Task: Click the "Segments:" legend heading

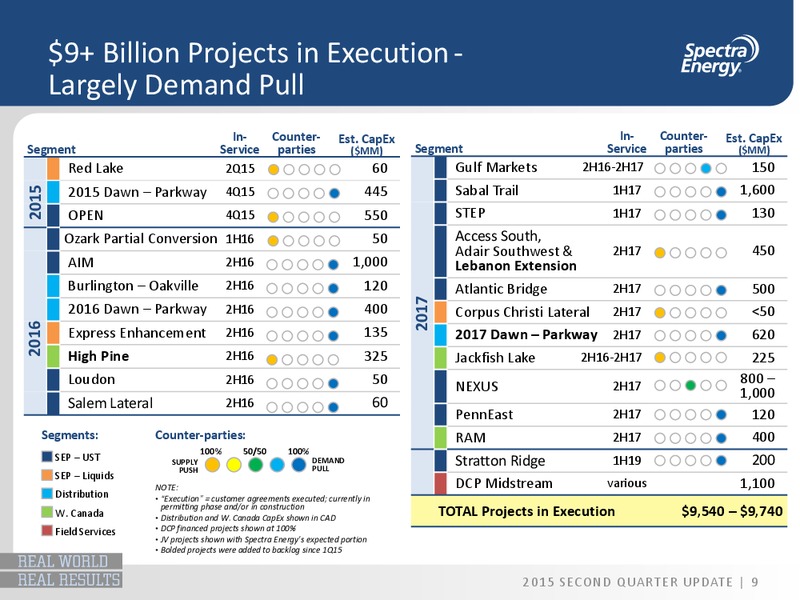Action: [70, 435]
